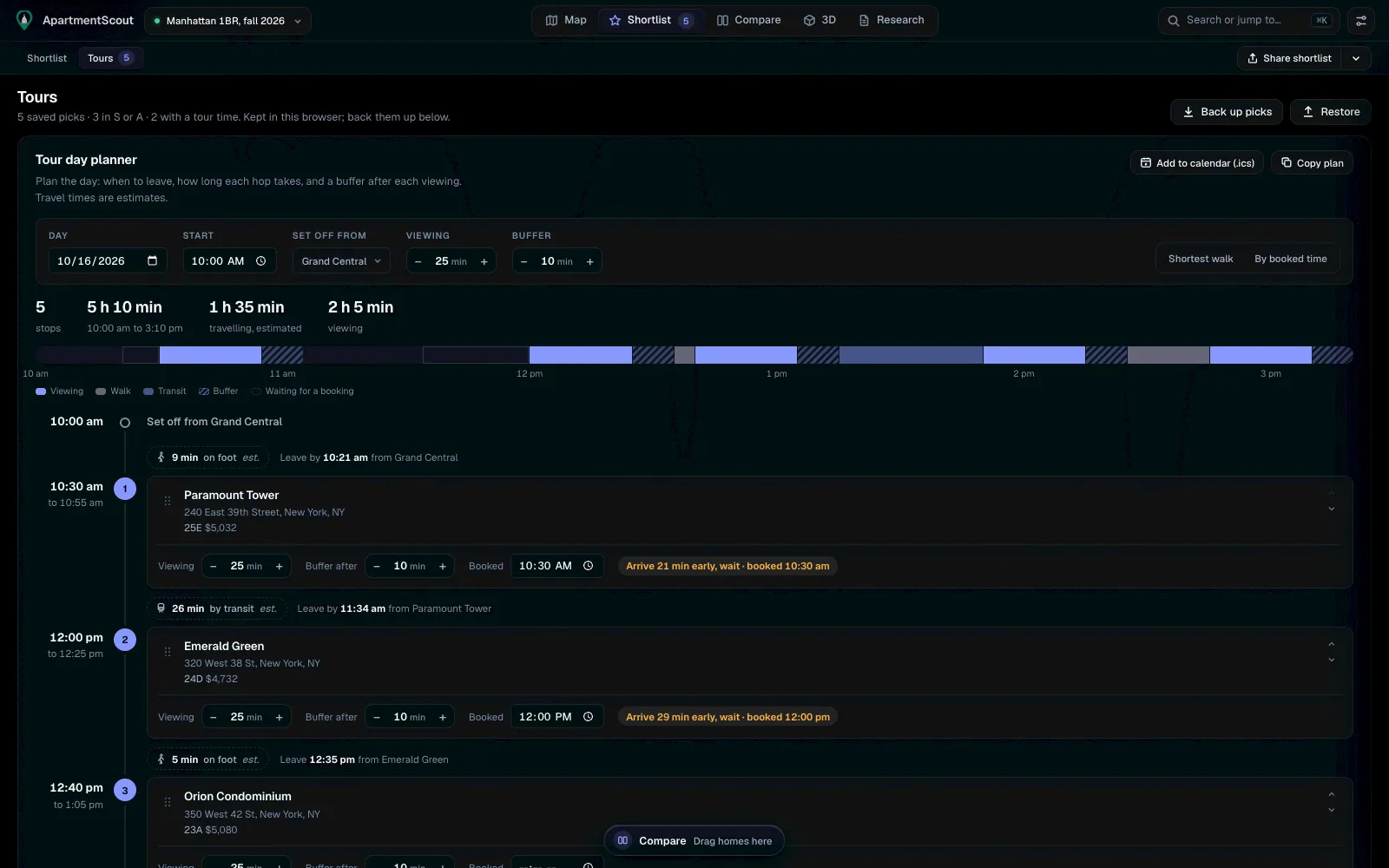Viewport: 1389px width, 868px height.
Task: Open the Research tab
Action: [x=891, y=20]
